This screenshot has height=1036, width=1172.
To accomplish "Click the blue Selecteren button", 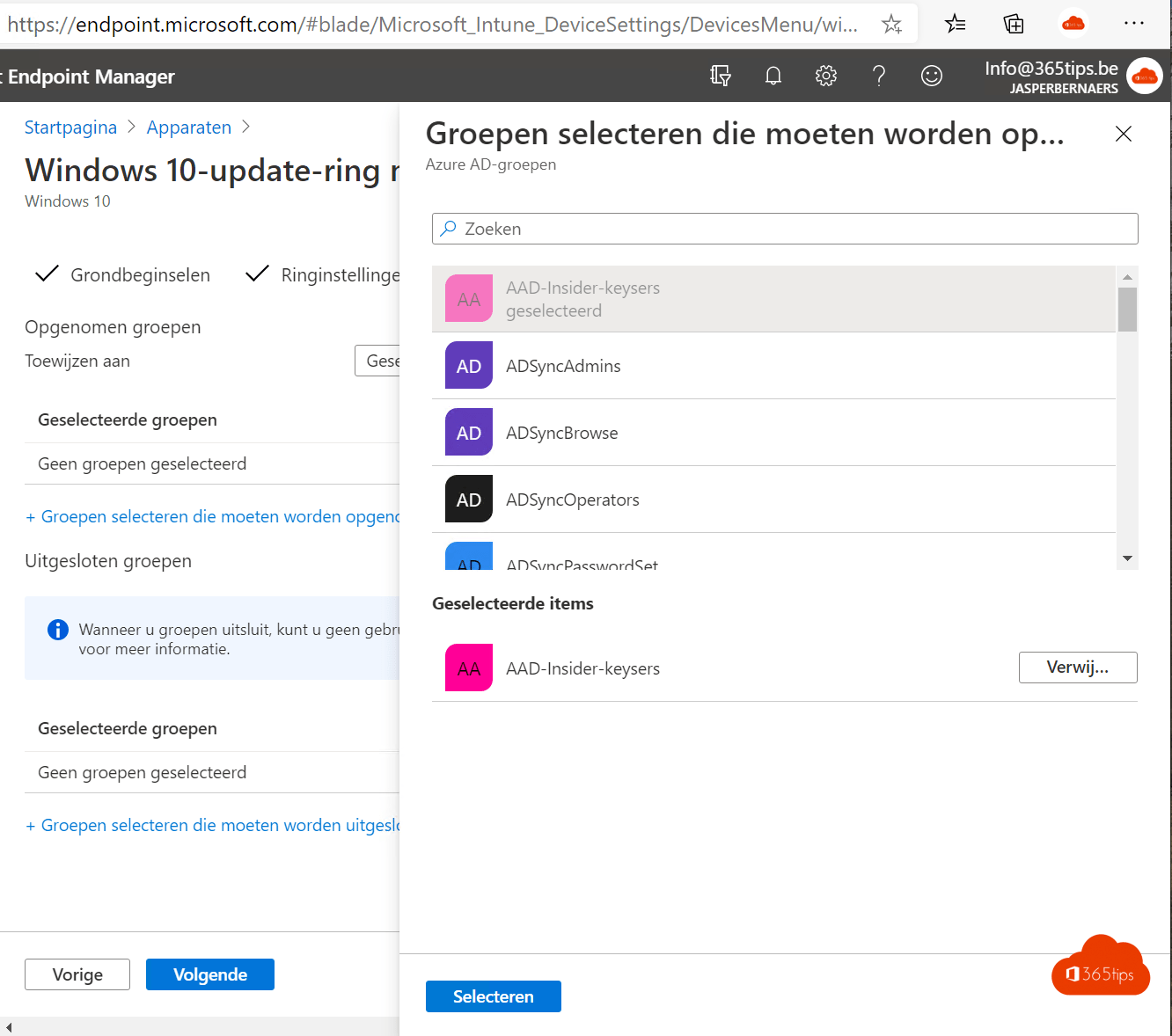I will pos(493,996).
